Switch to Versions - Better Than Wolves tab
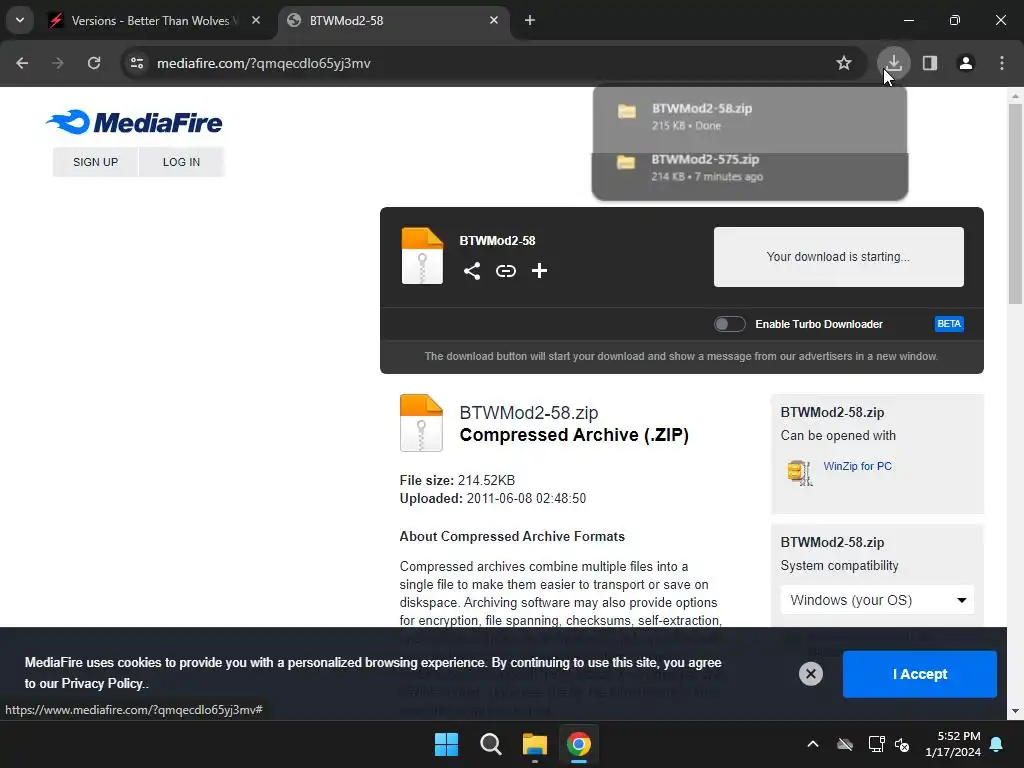The height and width of the screenshot is (768, 1024). pyautogui.click(x=155, y=20)
